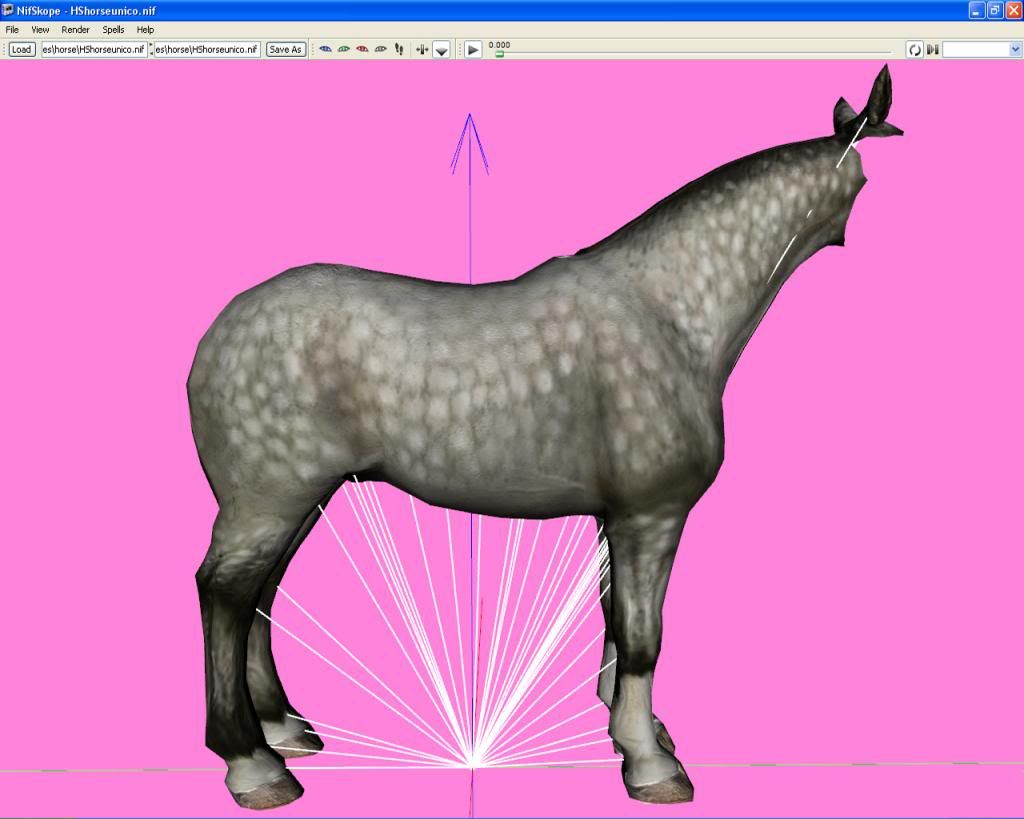Select the blue flag render mode icon

(326, 48)
